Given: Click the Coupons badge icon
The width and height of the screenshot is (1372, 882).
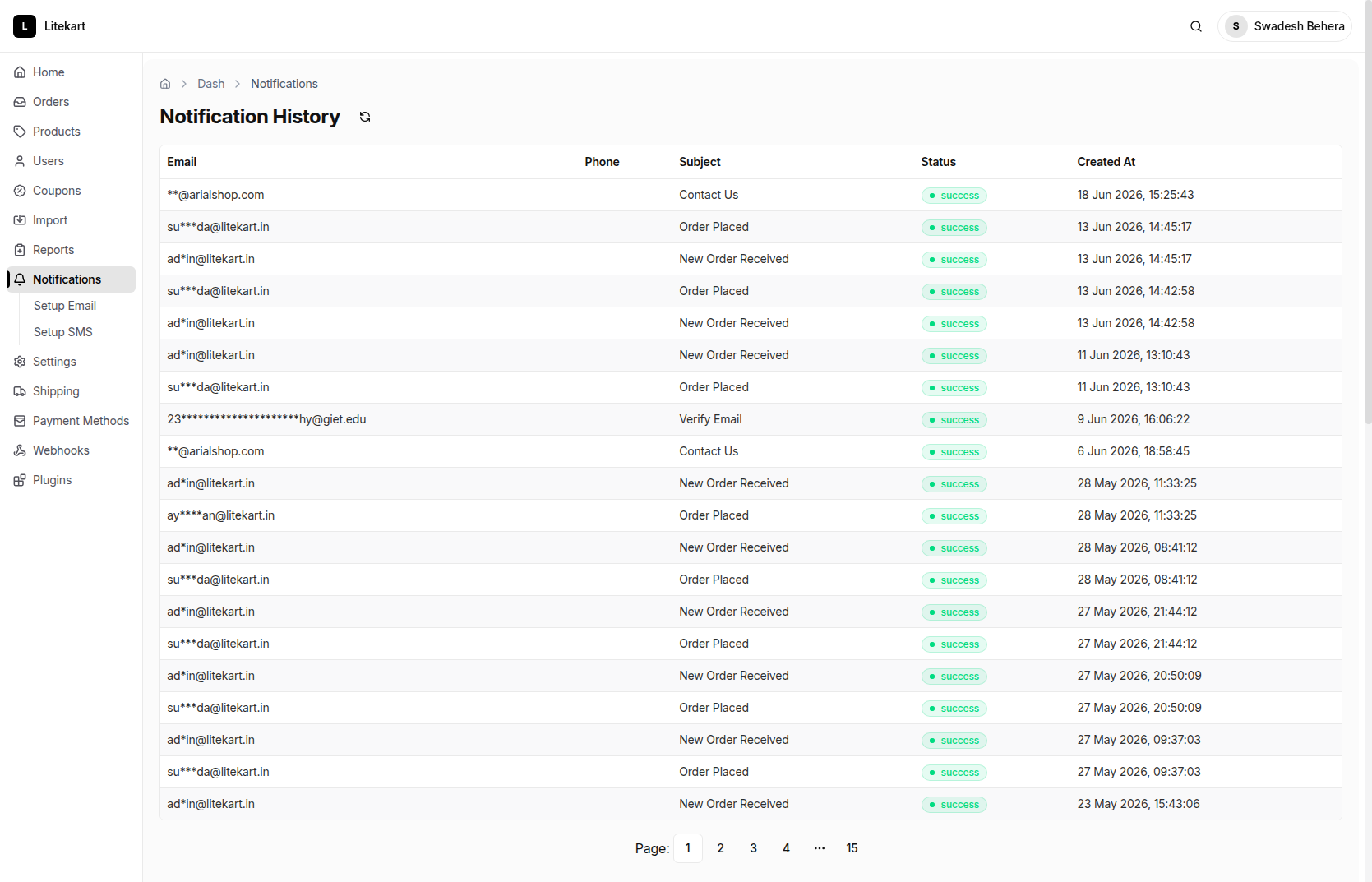Looking at the screenshot, I should tap(20, 191).
